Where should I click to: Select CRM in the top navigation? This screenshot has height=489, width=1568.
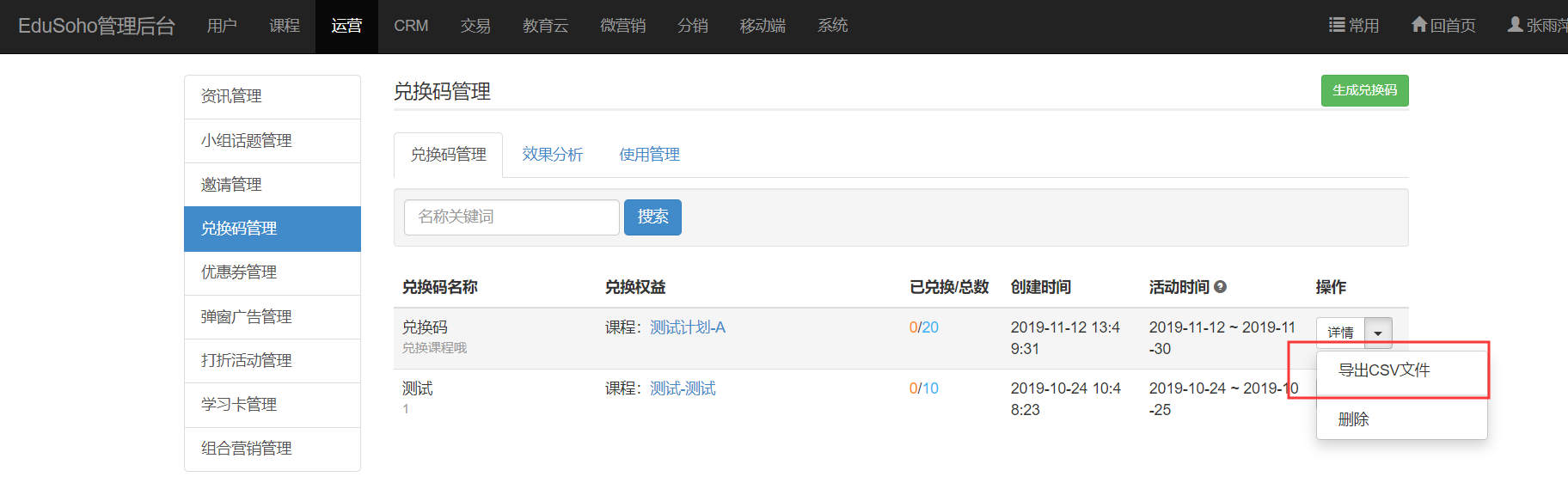coord(411,26)
